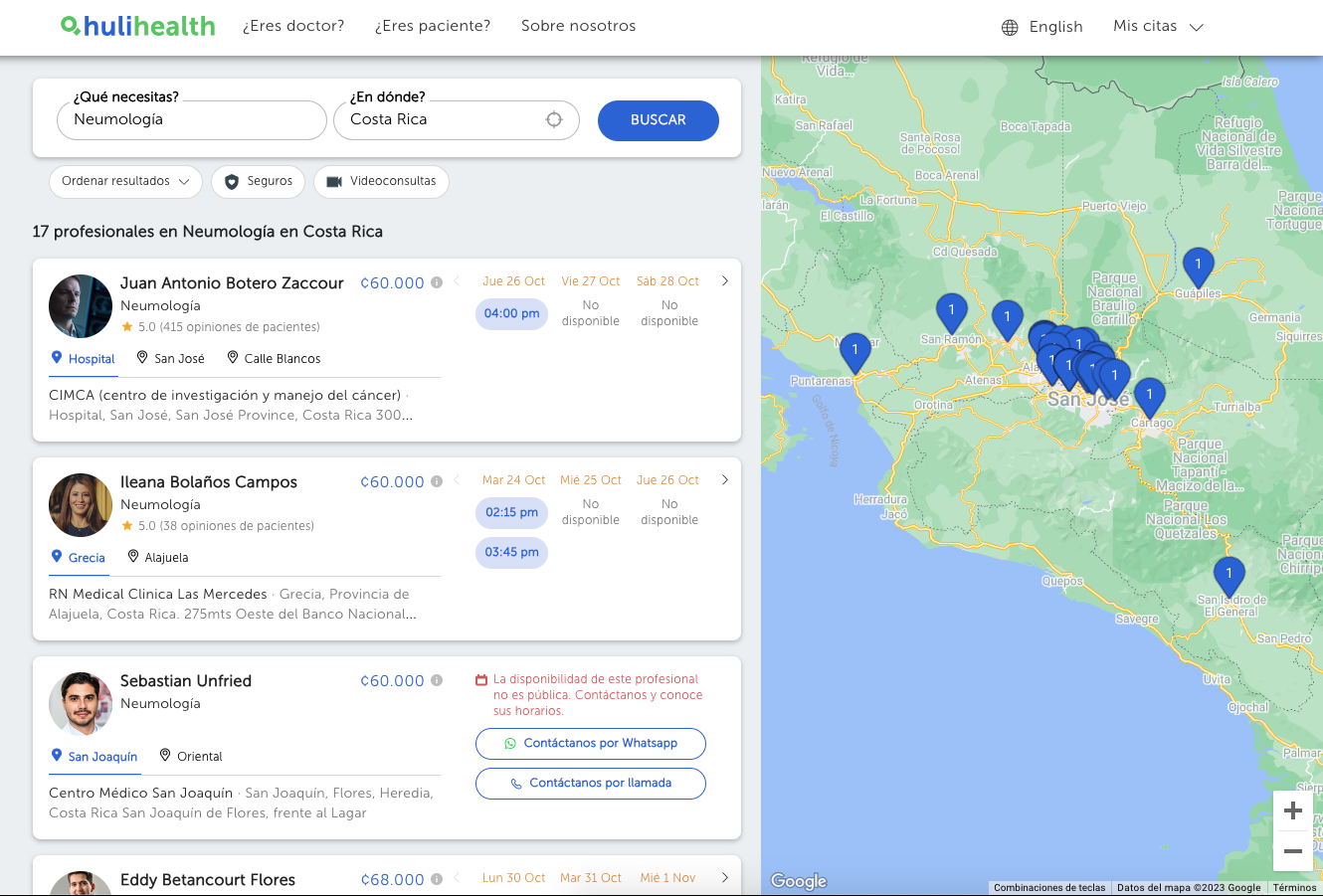The height and width of the screenshot is (896, 1323).
Task: Click Contáctanos por llamada button
Action: coord(591,783)
